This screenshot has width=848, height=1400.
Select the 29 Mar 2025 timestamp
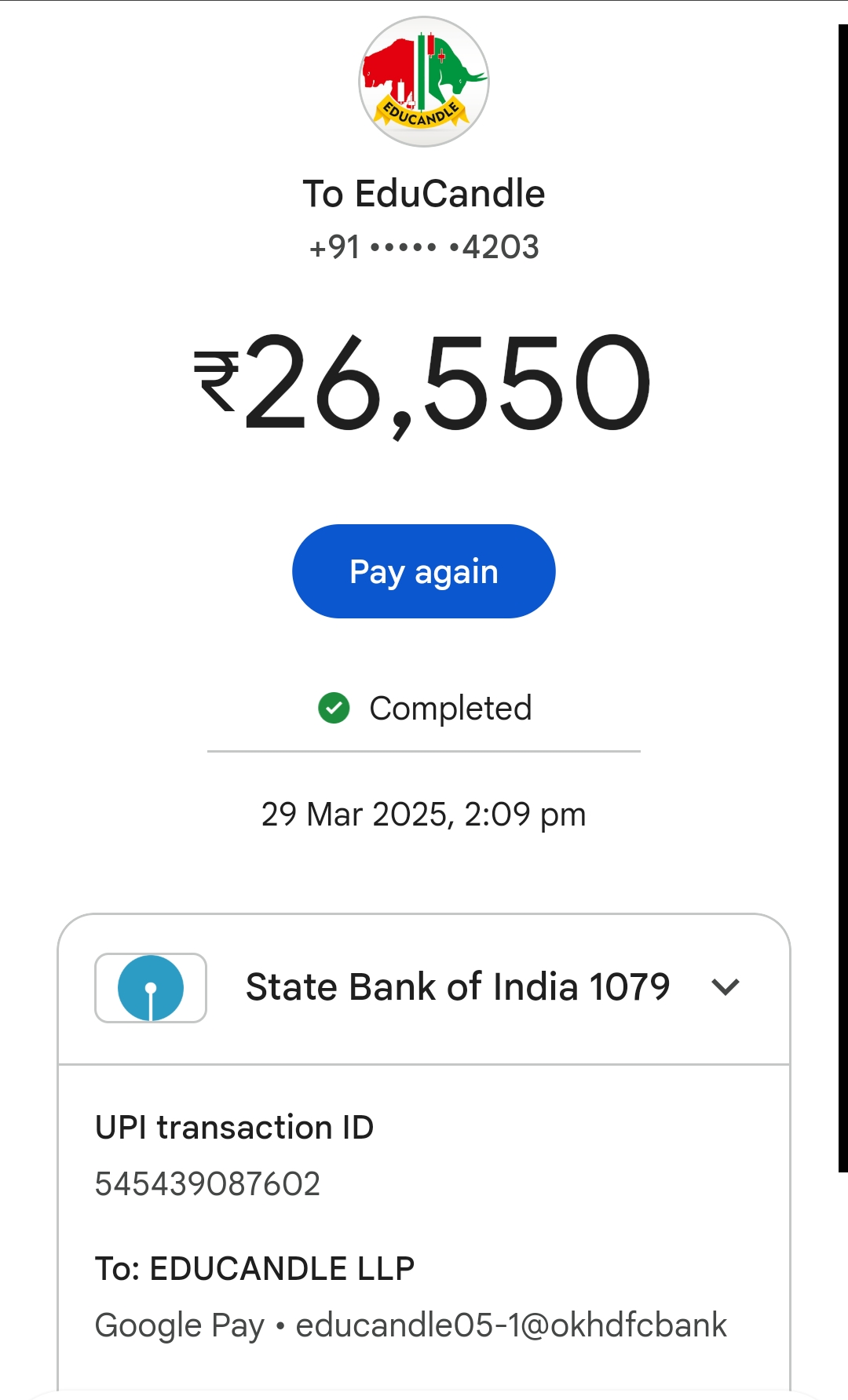coord(424,815)
